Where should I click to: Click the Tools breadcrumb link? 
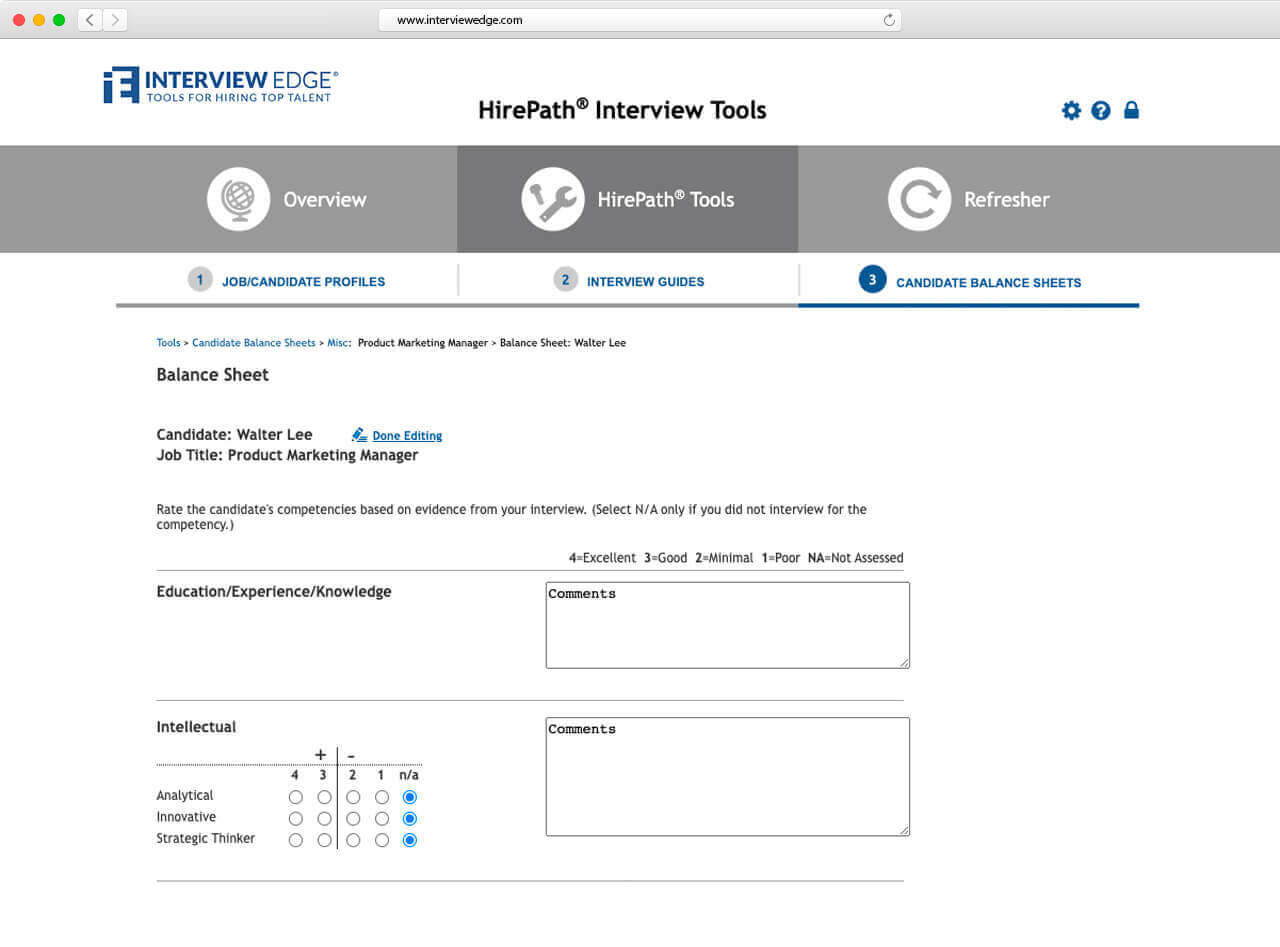(168, 343)
